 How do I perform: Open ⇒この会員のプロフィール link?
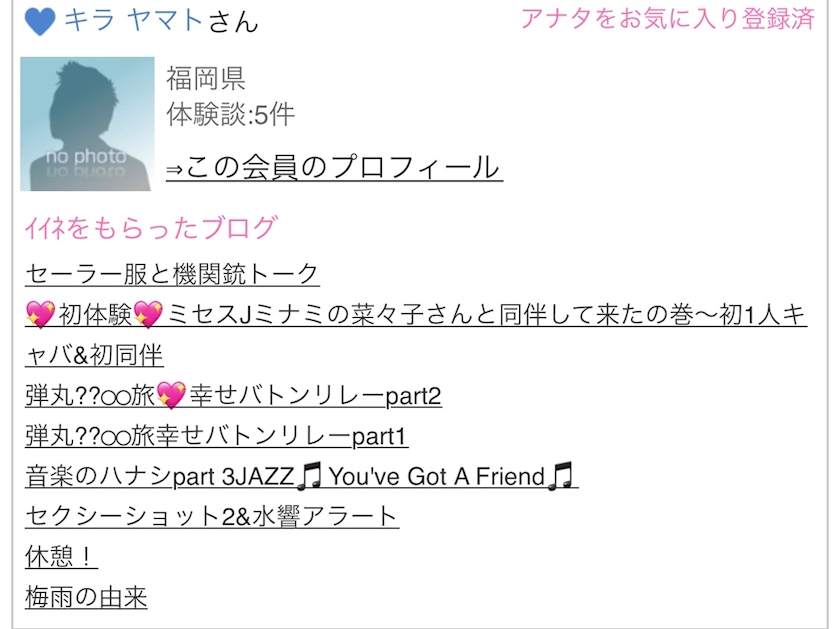click(334, 167)
